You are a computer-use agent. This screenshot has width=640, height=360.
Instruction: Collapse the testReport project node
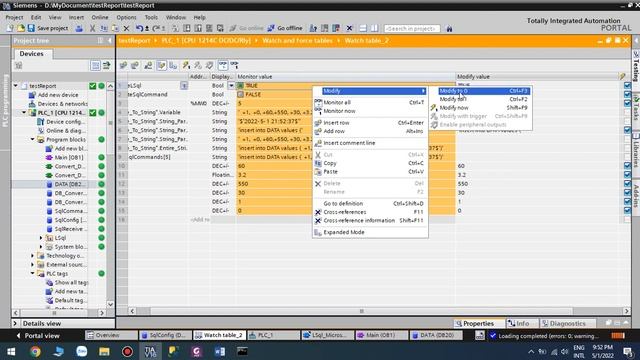point(16,86)
